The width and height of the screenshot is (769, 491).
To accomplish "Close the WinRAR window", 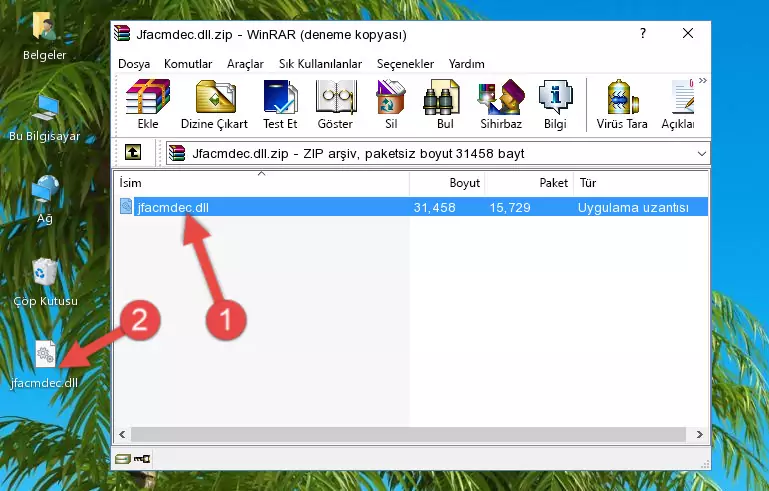I will point(688,33).
